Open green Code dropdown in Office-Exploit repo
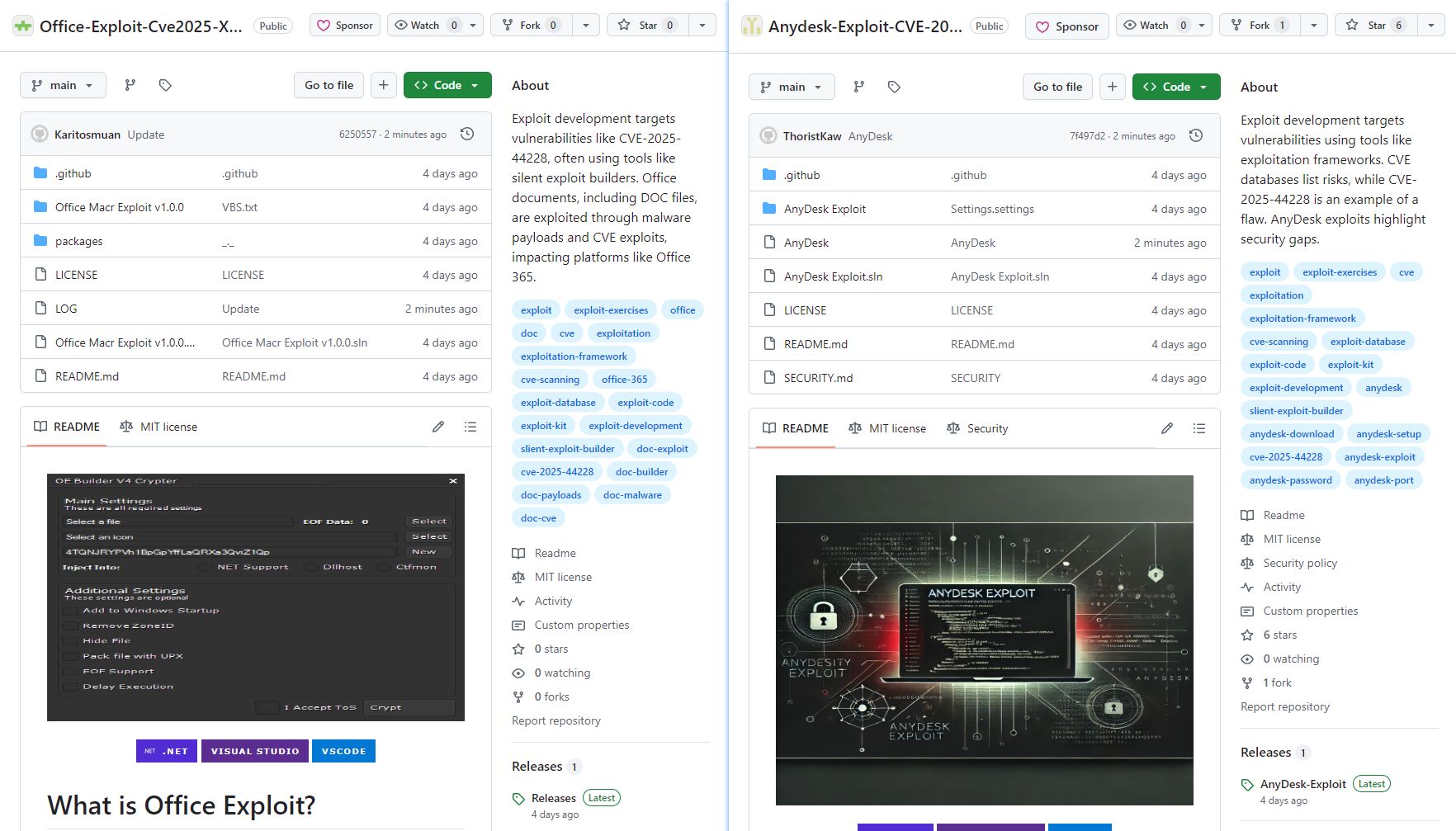Viewport: 1456px width, 831px height. click(447, 85)
